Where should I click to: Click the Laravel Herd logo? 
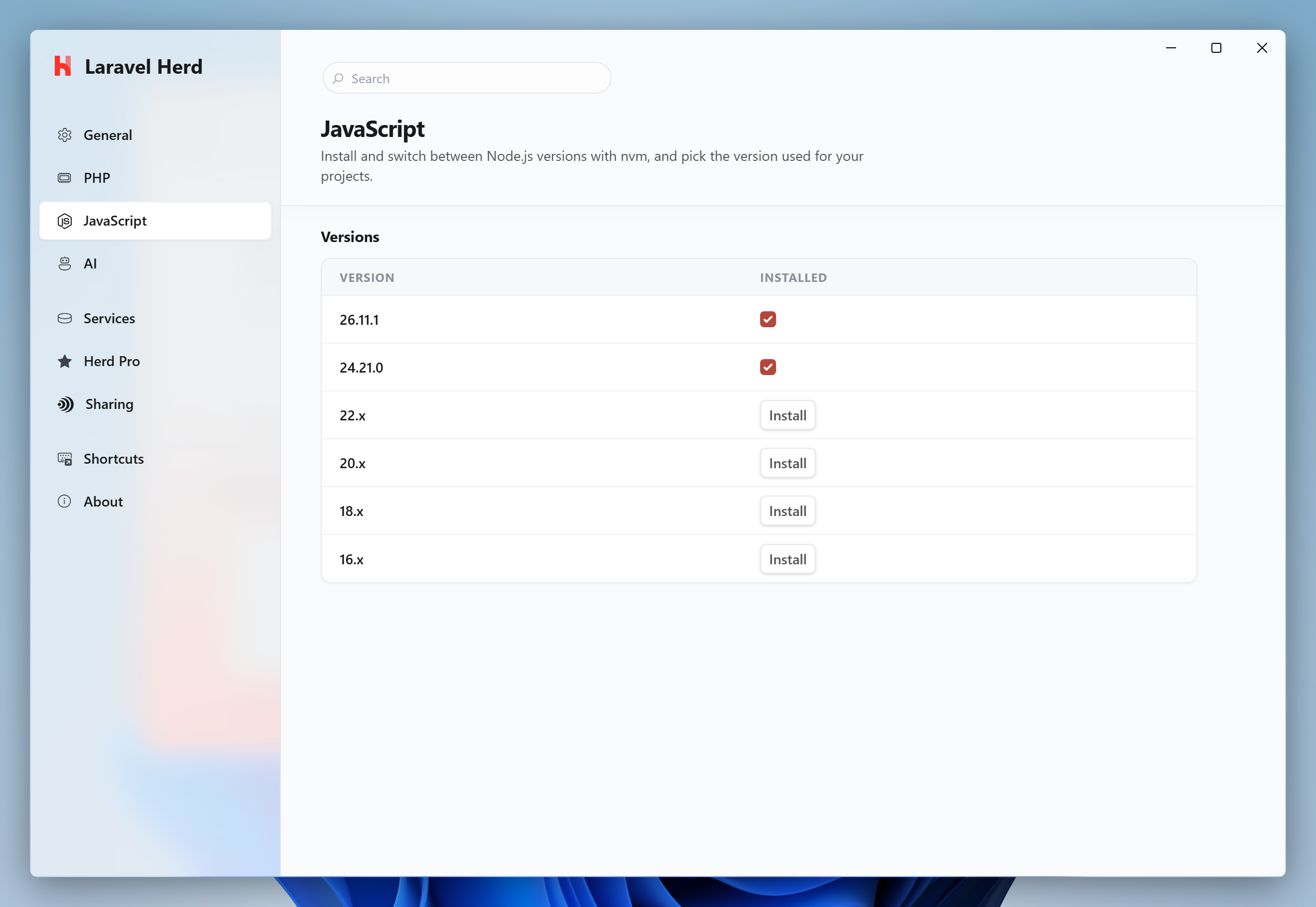(63, 66)
